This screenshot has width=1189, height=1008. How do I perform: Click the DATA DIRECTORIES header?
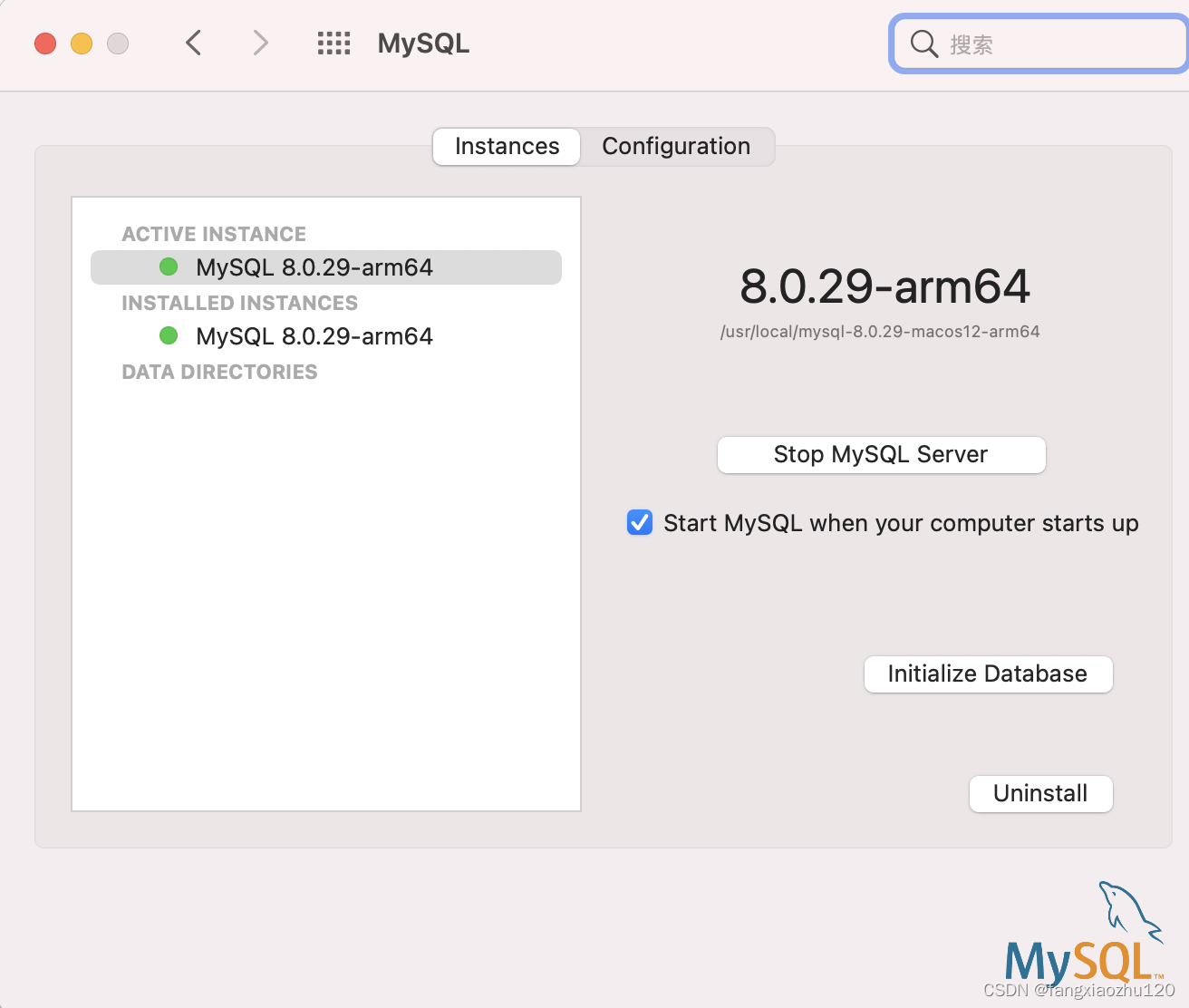[219, 372]
